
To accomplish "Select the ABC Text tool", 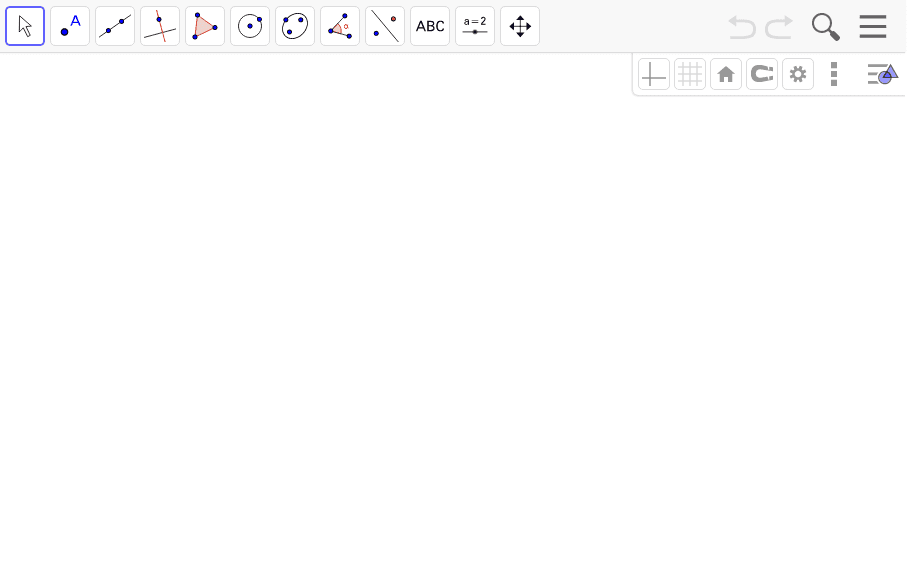I will coord(430,26).
